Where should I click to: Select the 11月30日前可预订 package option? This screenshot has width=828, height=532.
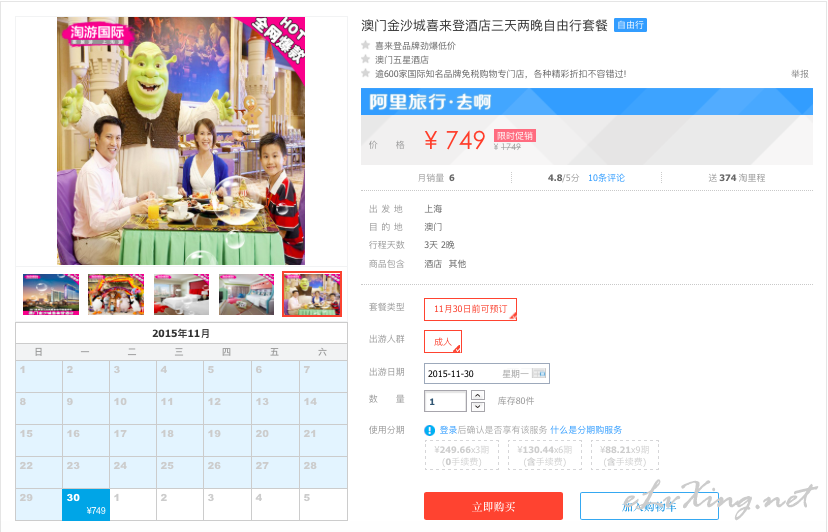tap(470, 309)
